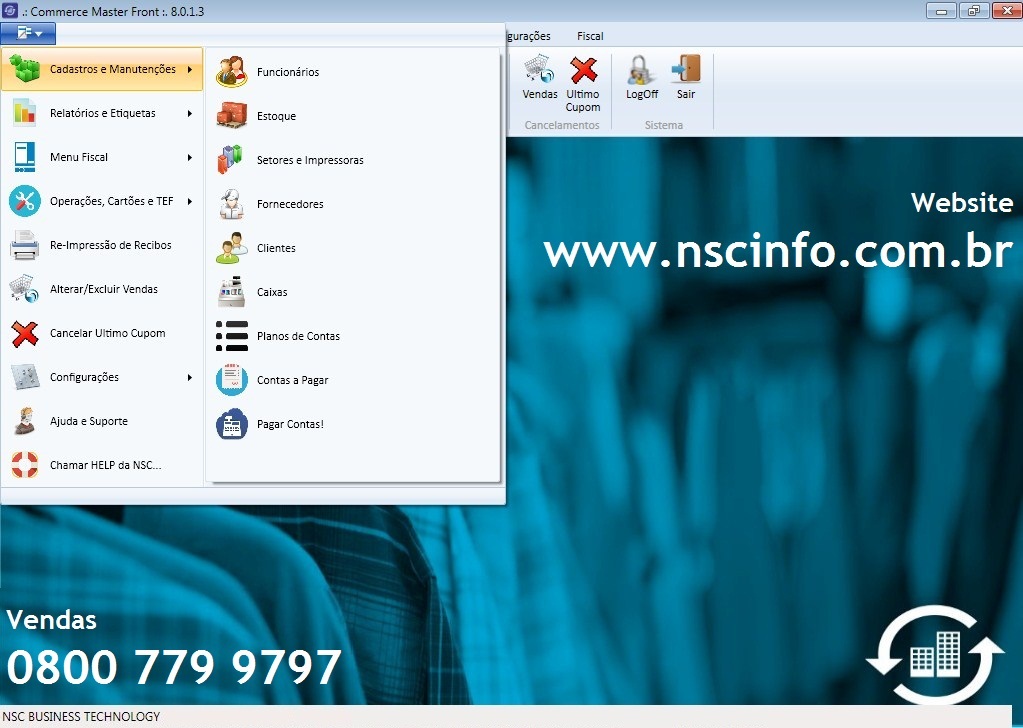The width and height of the screenshot is (1023, 728).
Task: Expand Operações, Cartões e TEF submenu arrow
Action: click(190, 202)
